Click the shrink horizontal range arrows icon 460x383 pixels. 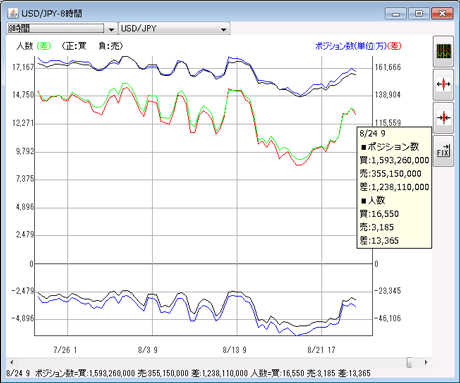click(443, 118)
